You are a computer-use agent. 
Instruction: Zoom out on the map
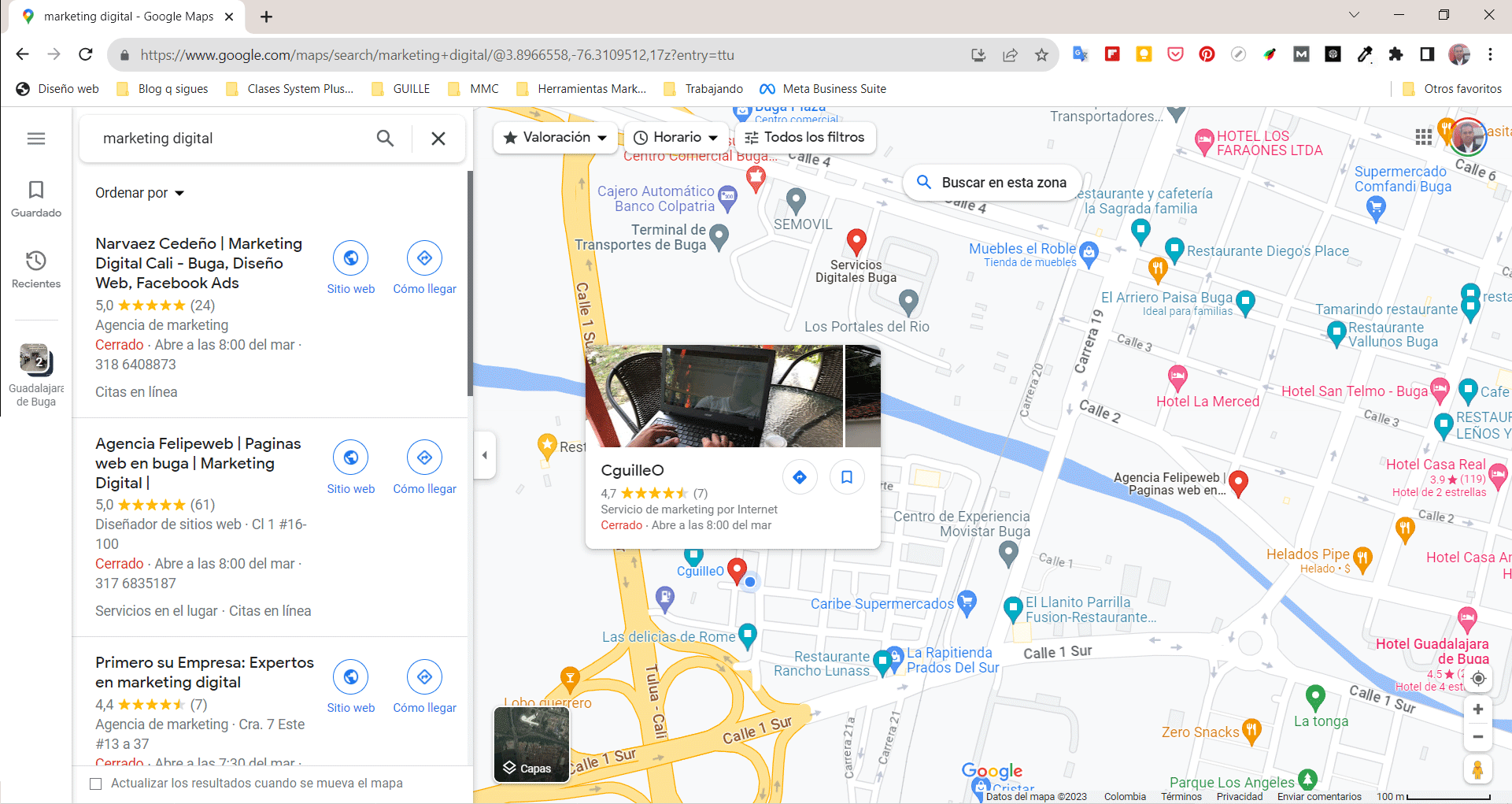click(x=1478, y=737)
